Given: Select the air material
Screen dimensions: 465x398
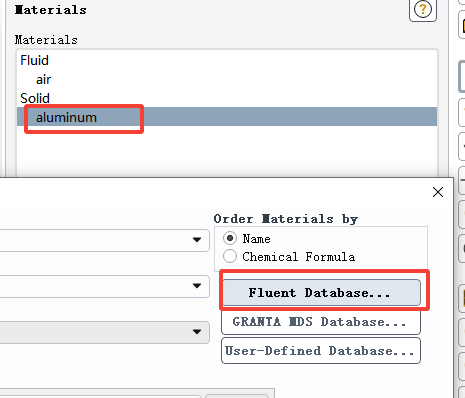Looking at the screenshot, I should pyautogui.click(x=43, y=80).
